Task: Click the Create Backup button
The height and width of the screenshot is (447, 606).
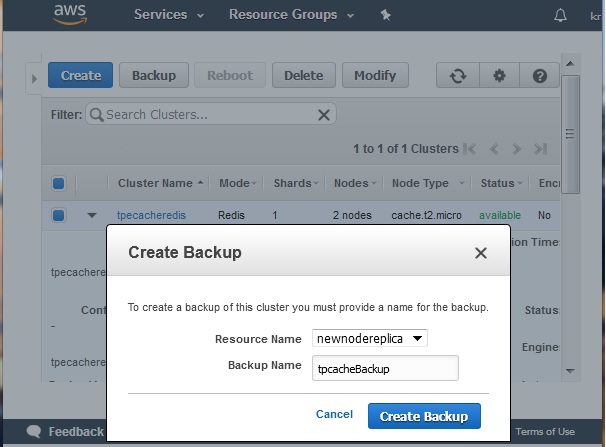Action: 424,415
